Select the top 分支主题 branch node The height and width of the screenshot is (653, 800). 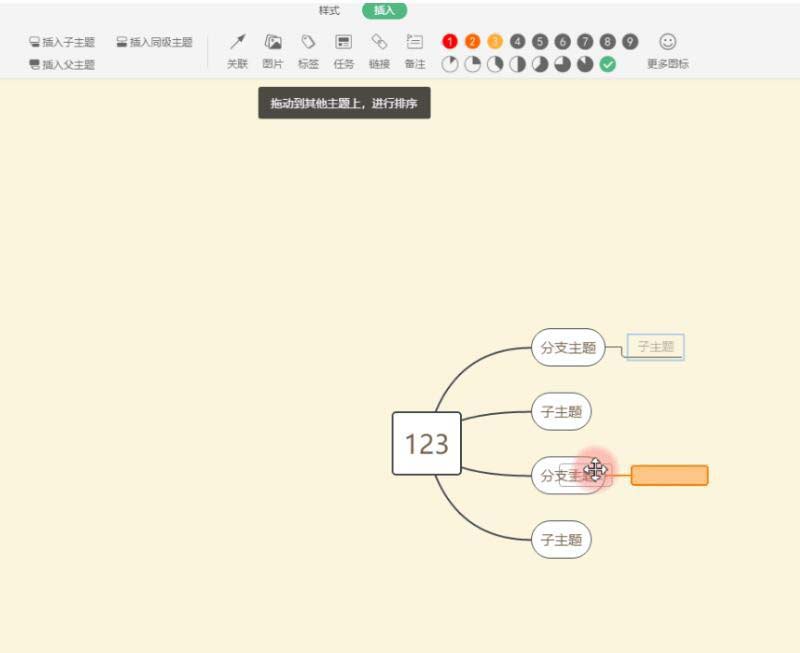[x=567, y=348]
